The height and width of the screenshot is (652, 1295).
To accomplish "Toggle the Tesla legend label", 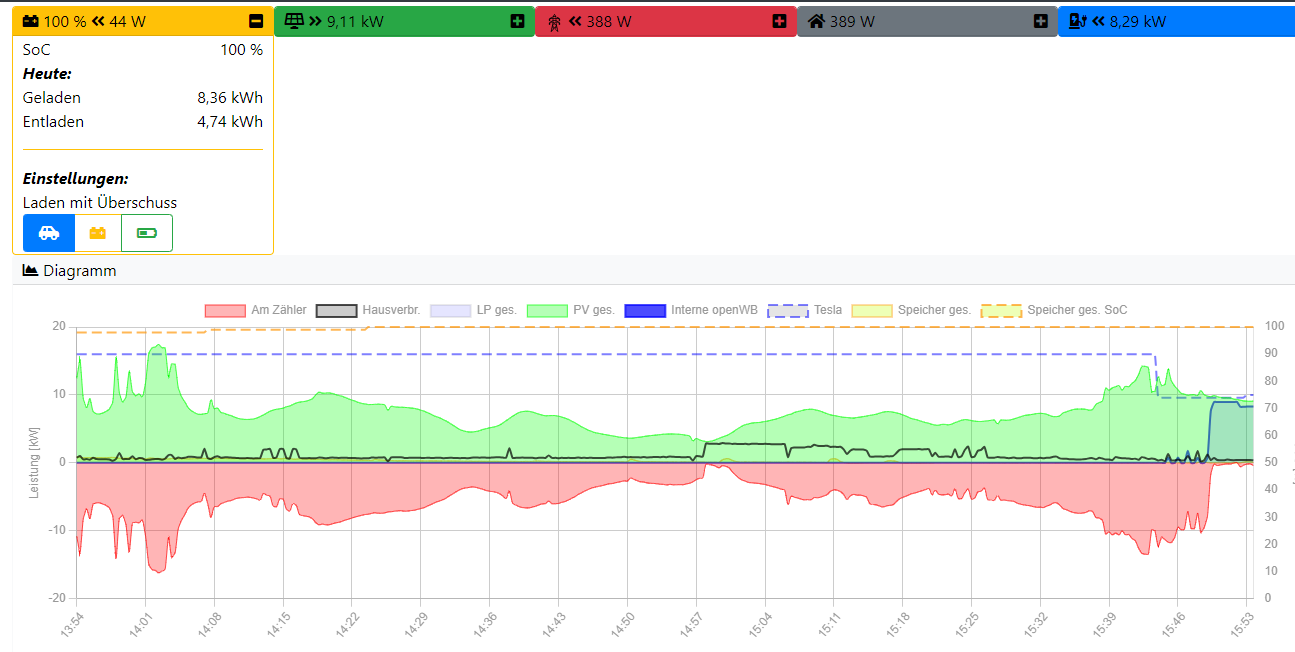I will pos(827,310).
